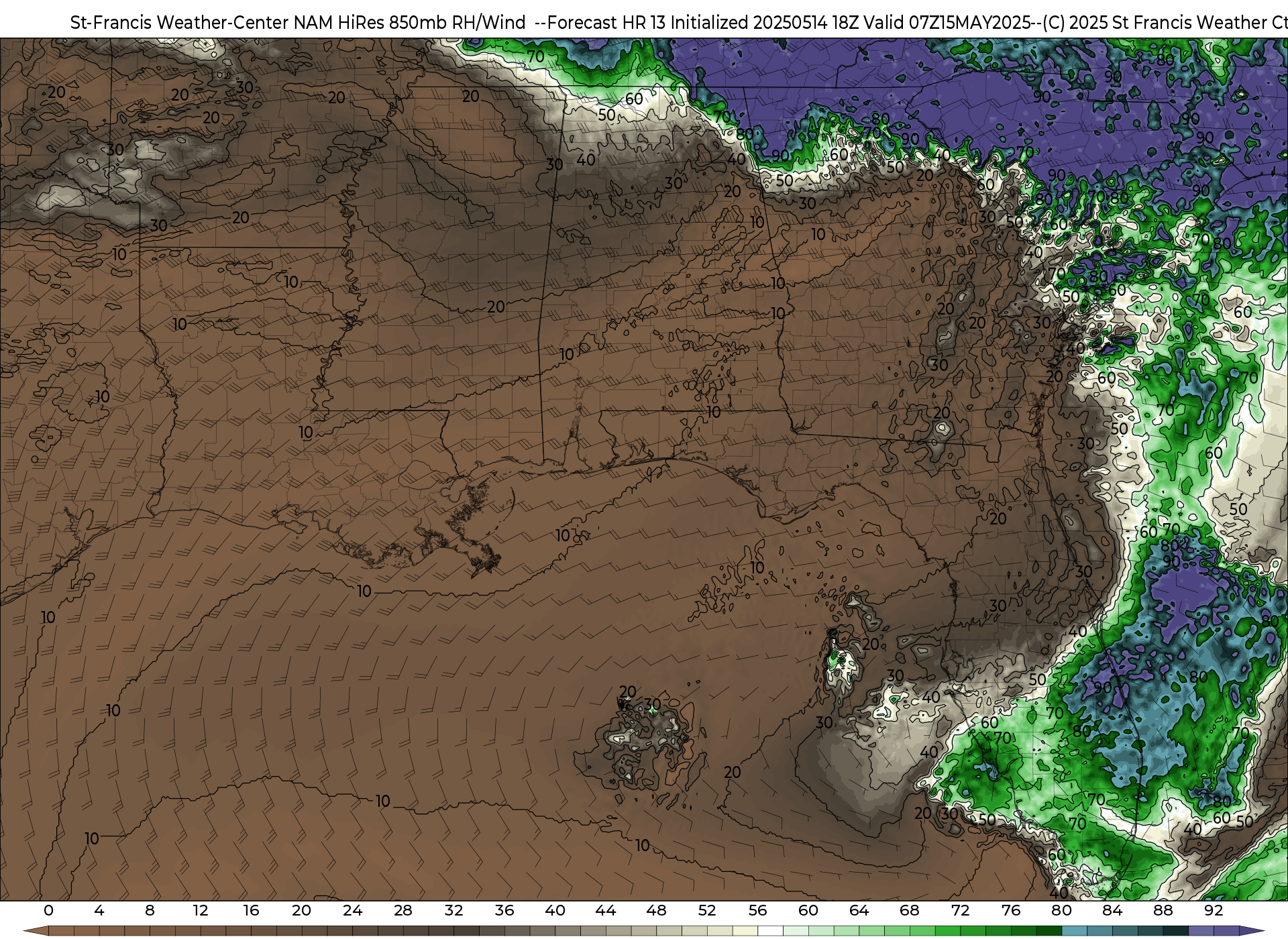
Task: Click the colorbar label "92"
Action: click(x=1214, y=910)
